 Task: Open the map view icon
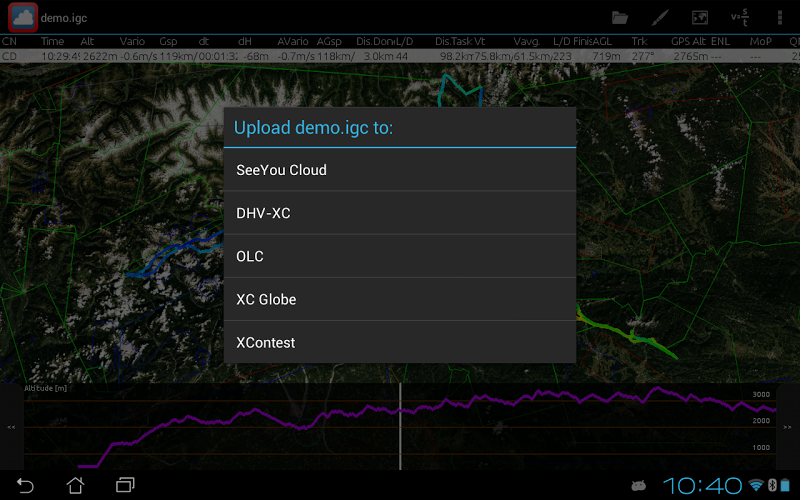[699, 18]
